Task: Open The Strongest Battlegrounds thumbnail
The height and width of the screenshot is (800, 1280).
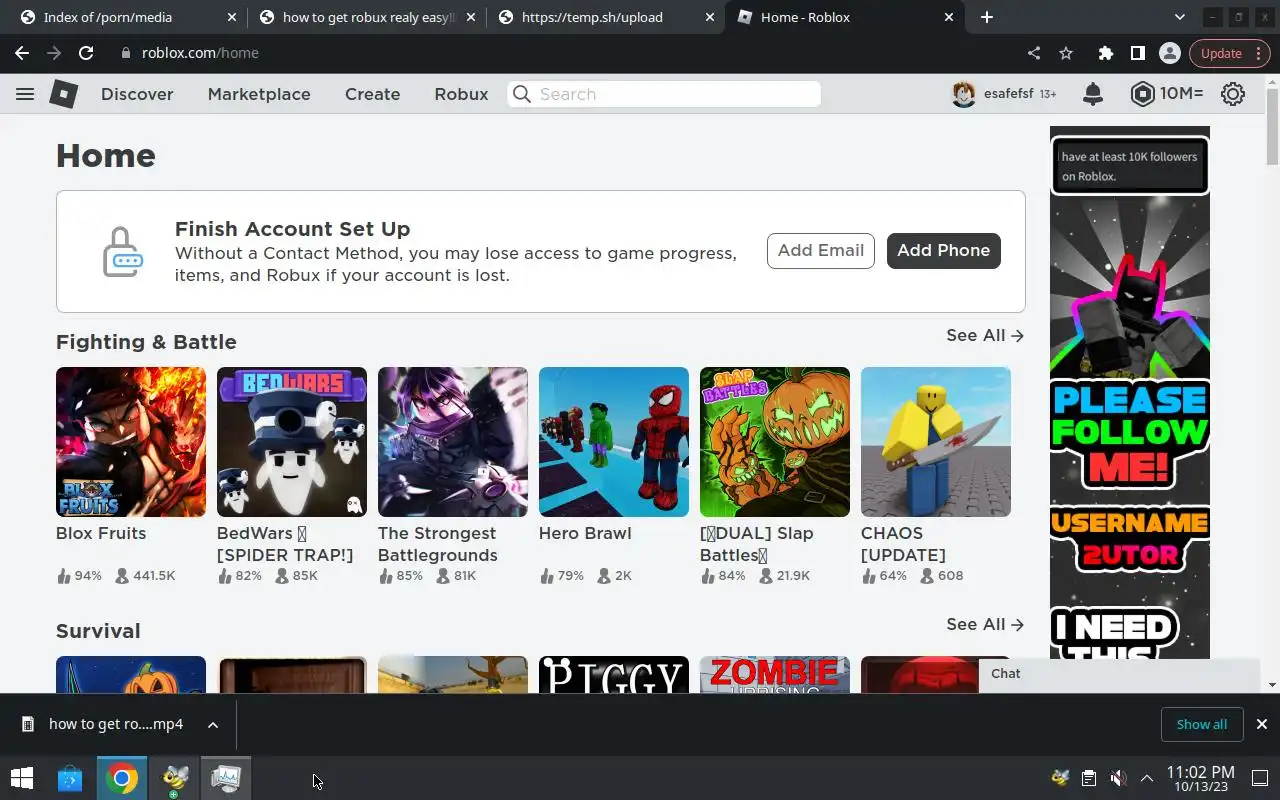Action: tap(453, 442)
